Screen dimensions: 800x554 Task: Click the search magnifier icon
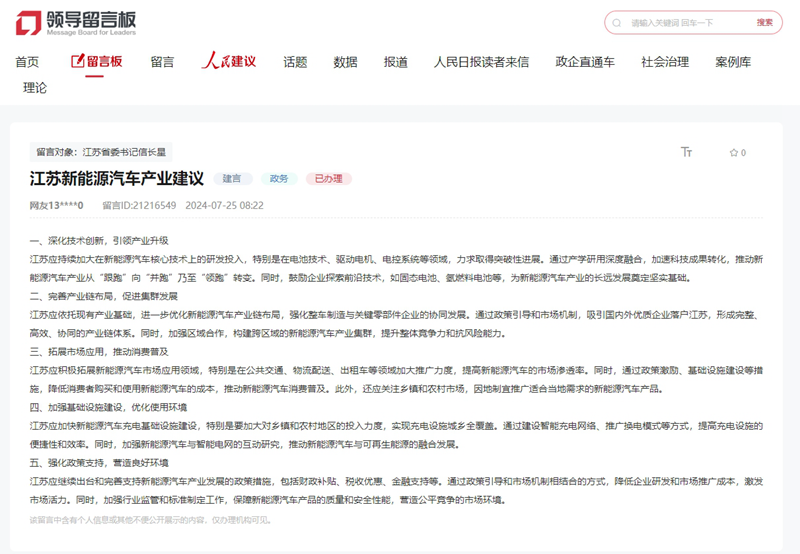[x=617, y=23]
